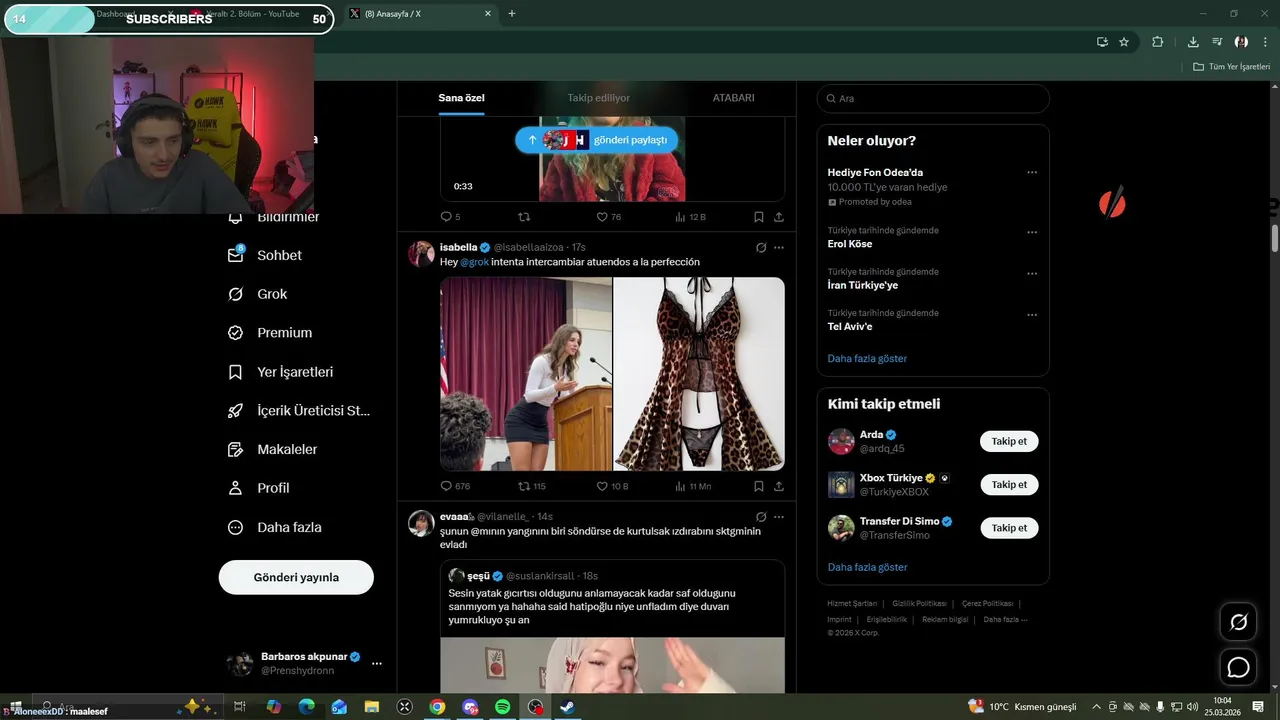The height and width of the screenshot is (720, 1280).
Task: Bookmark this page with star icon
Action: click(x=1124, y=42)
